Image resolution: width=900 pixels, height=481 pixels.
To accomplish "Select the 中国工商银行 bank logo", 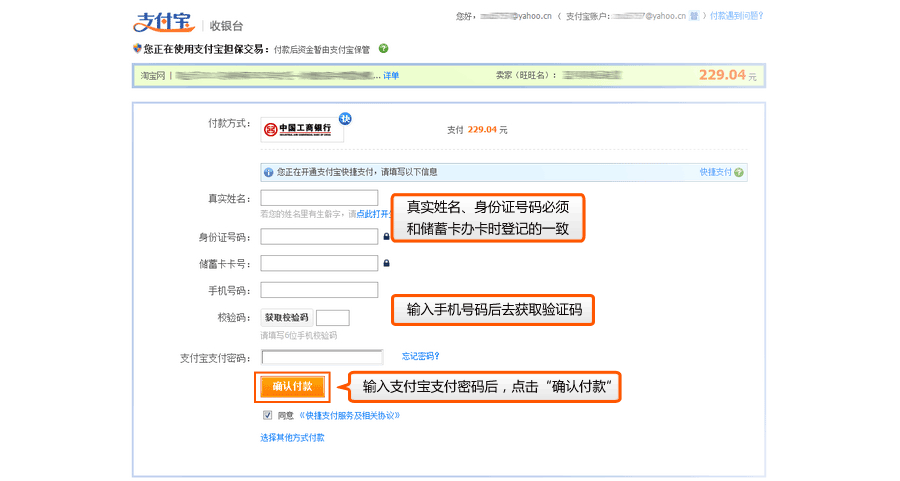I will pos(302,130).
